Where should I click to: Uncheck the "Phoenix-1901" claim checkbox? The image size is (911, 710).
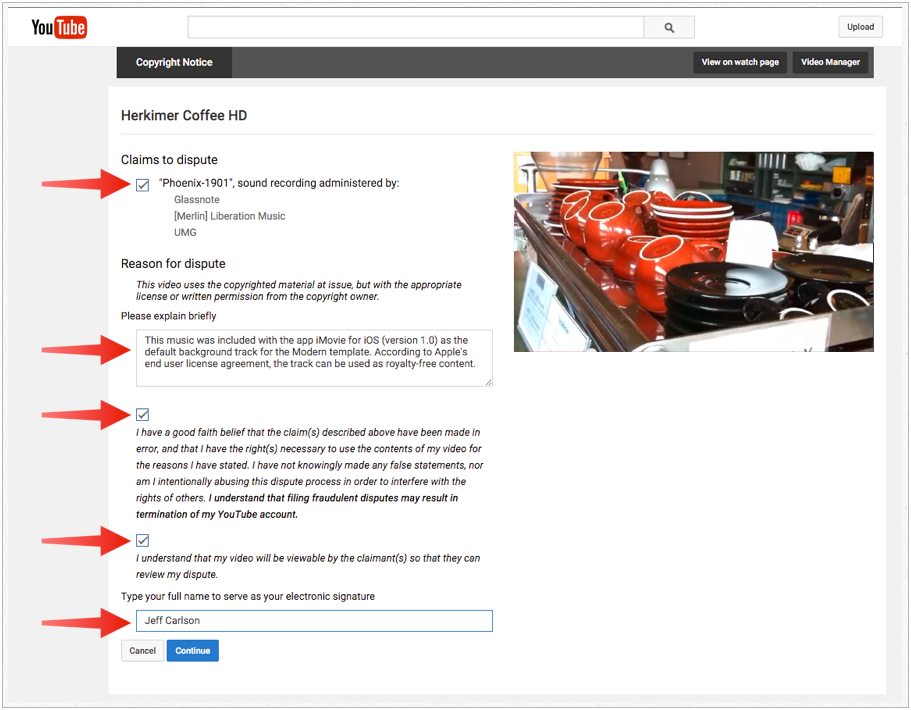point(143,185)
